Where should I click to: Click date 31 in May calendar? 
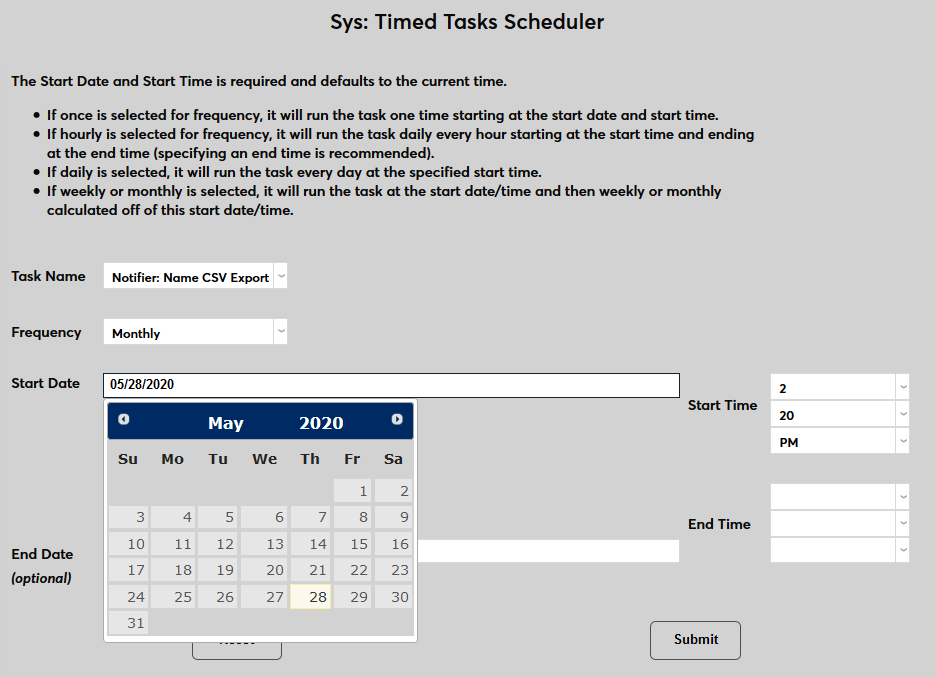coord(128,623)
